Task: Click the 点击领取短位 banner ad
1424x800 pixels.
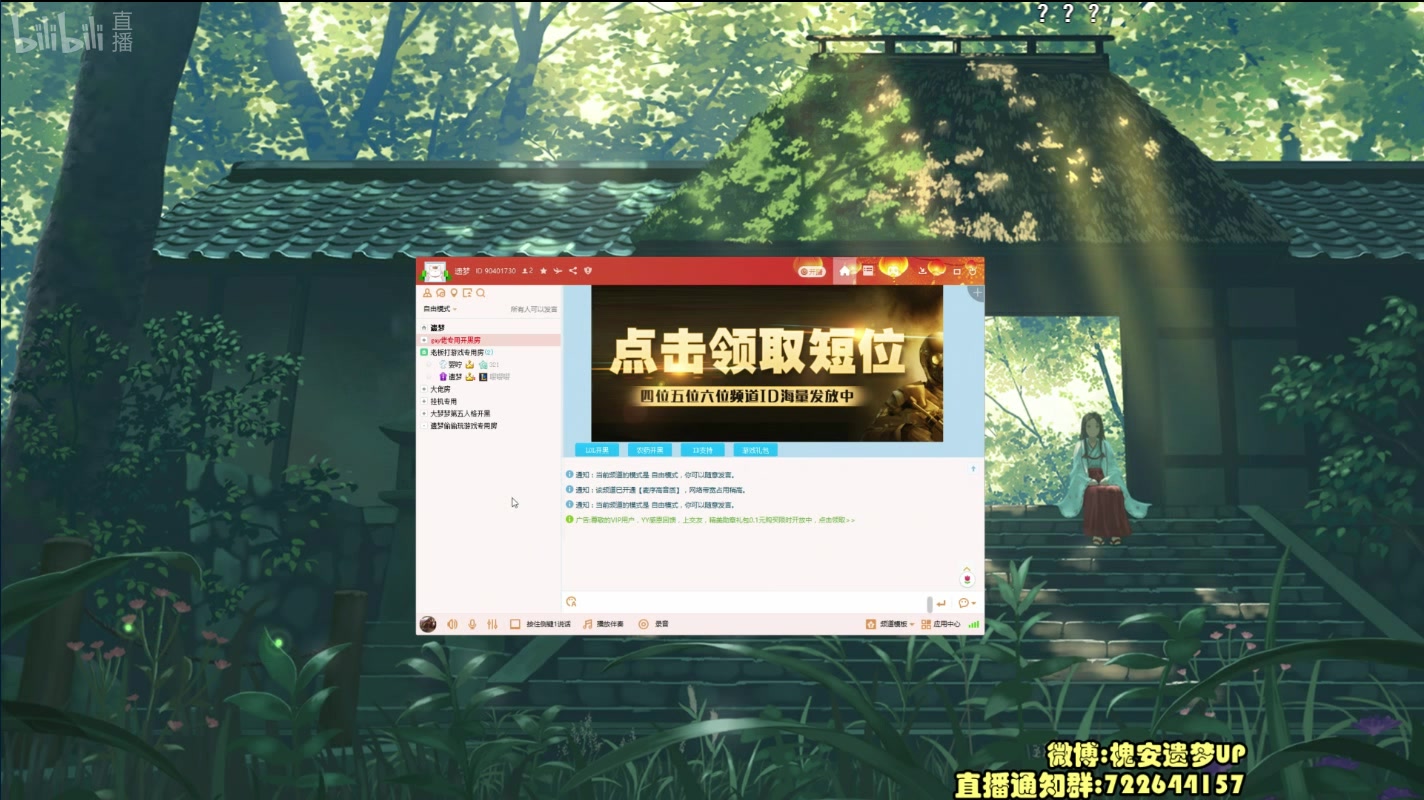Action: click(x=767, y=363)
